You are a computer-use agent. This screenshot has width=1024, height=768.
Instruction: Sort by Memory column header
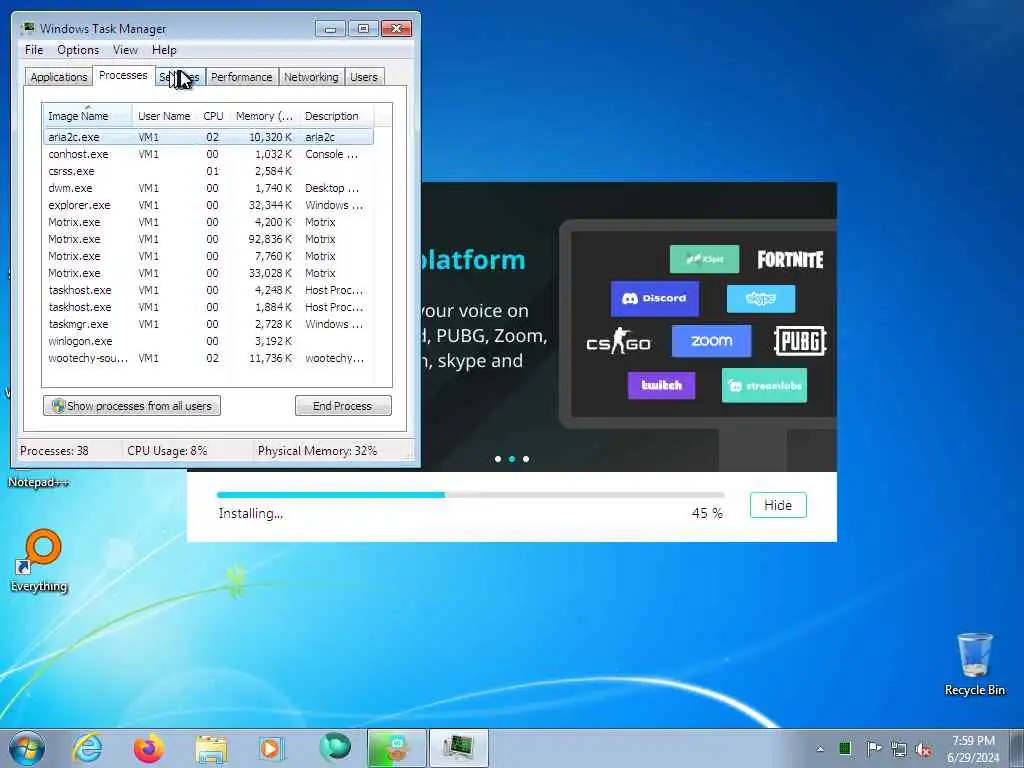tap(264, 116)
